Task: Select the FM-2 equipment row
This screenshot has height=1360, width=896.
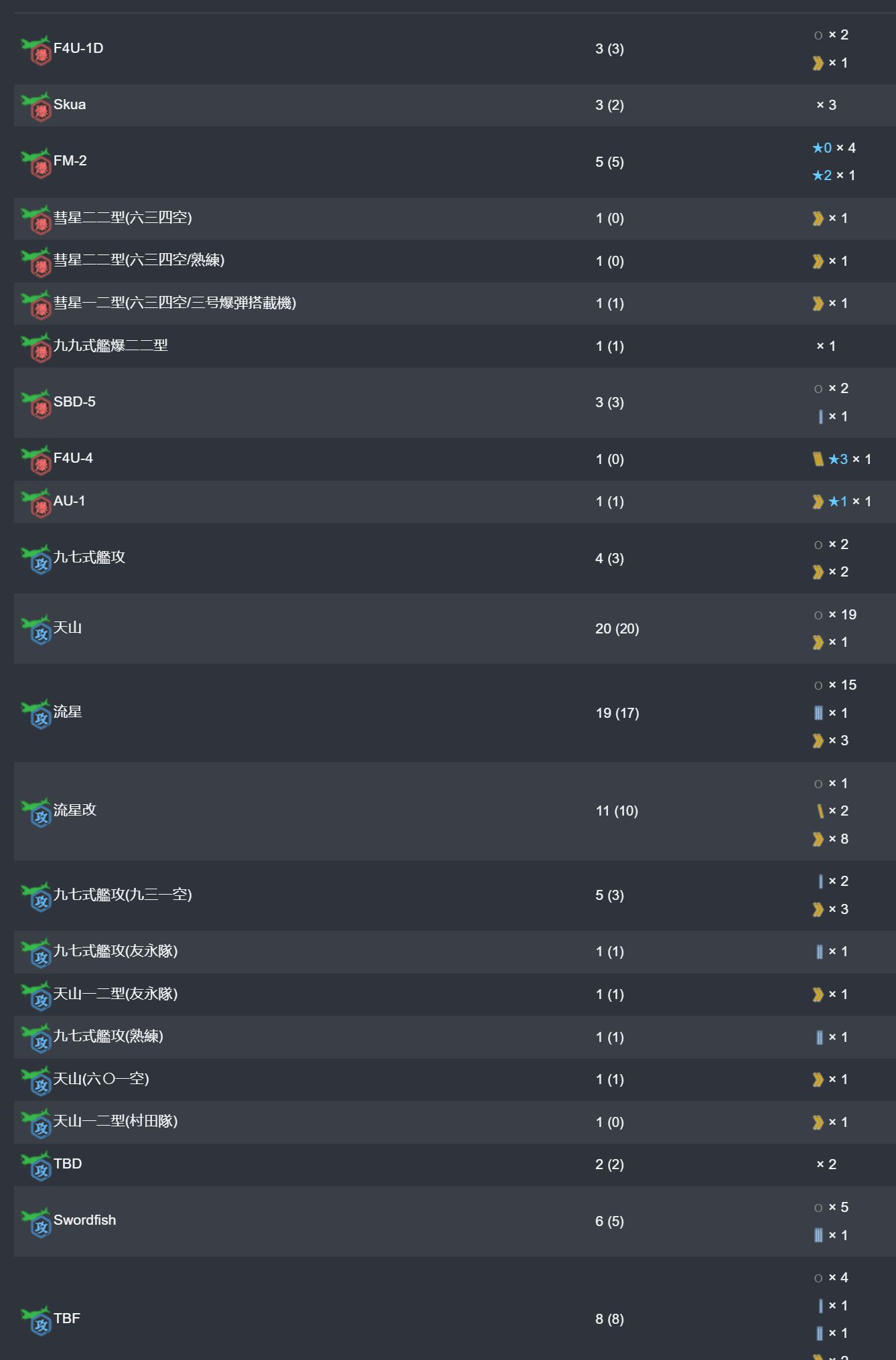Action: pyautogui.click(x=455, y=161)
